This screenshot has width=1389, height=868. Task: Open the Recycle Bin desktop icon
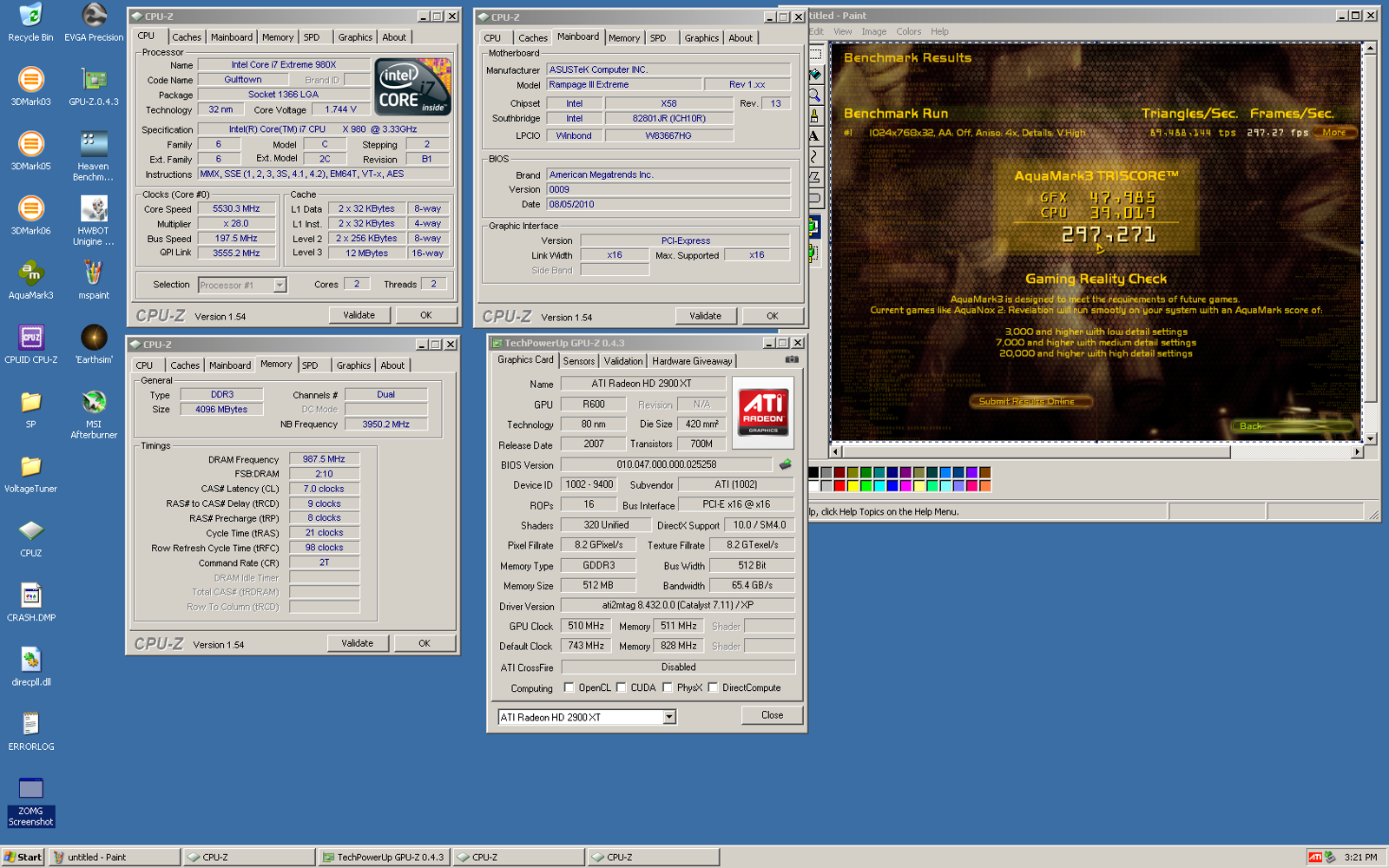point(30,22)
